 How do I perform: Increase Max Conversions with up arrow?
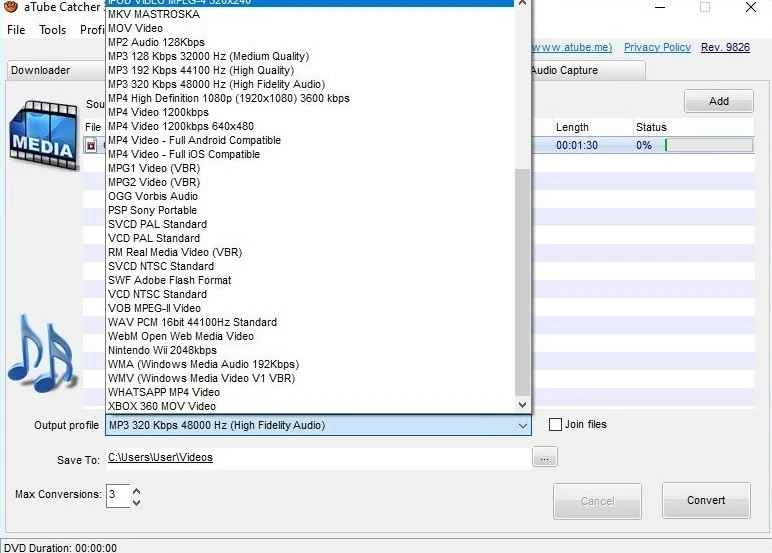pyautogui.click(x=136, y=491)
